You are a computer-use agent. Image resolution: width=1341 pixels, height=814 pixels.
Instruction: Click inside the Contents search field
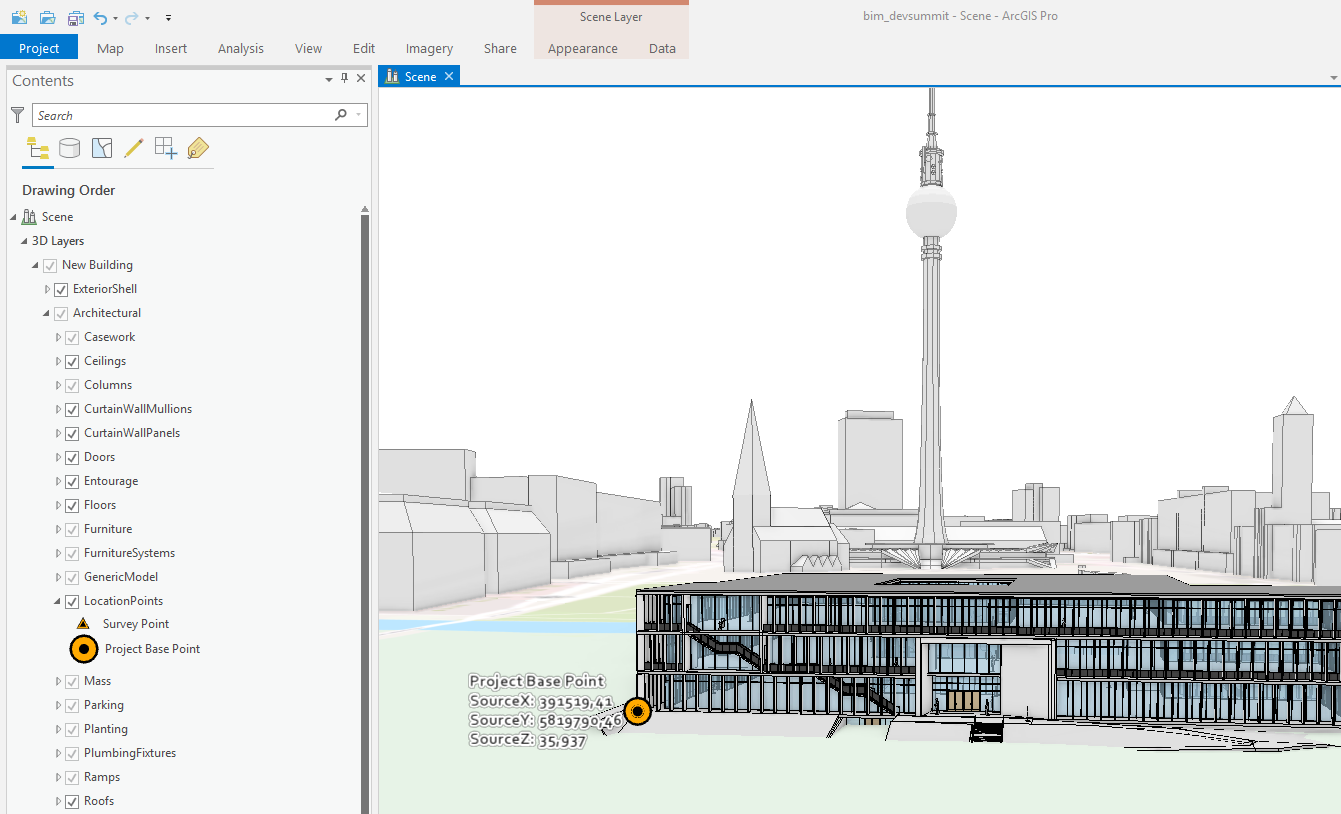[180, 114]
